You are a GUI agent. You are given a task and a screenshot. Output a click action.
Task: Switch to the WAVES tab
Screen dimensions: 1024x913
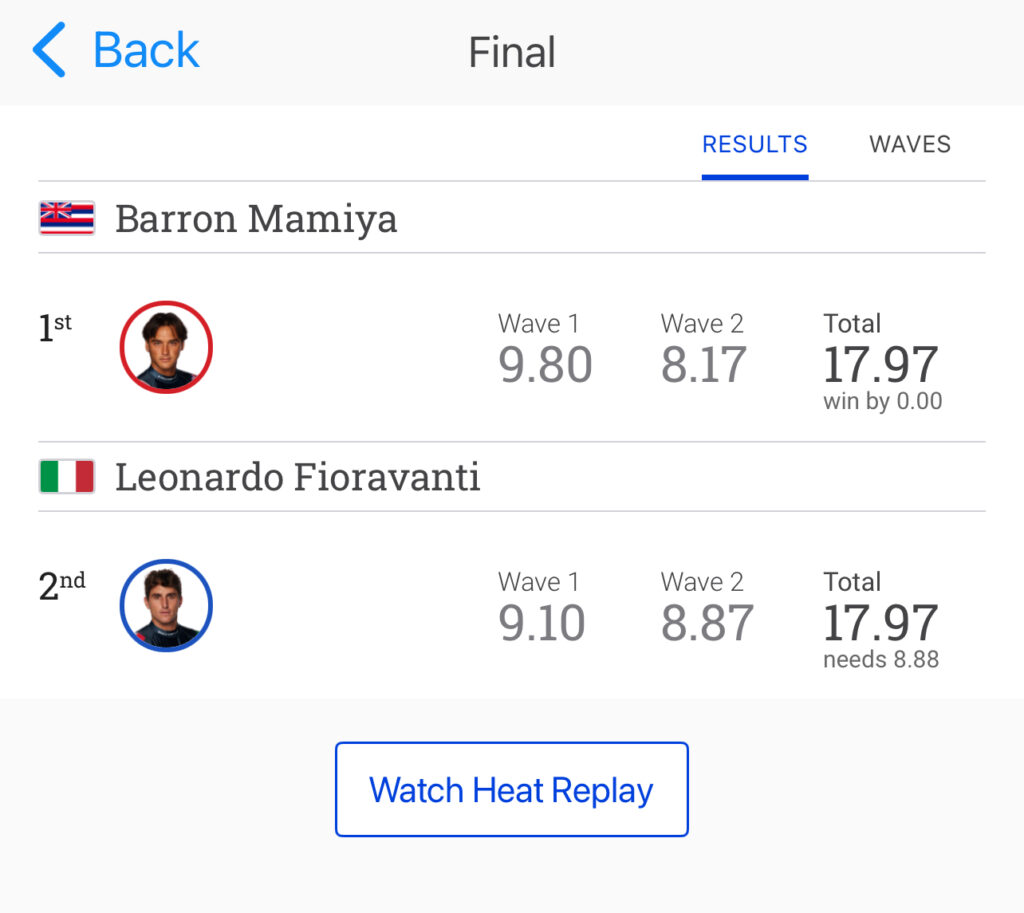point(909,145)
